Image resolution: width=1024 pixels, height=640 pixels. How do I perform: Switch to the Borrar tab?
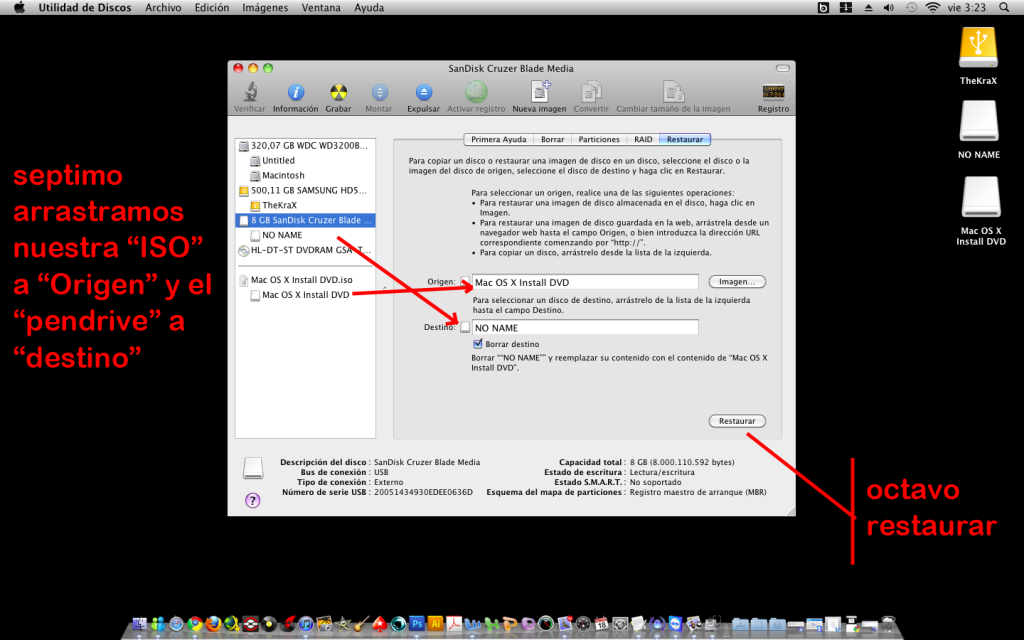click(x=552, y=139)
